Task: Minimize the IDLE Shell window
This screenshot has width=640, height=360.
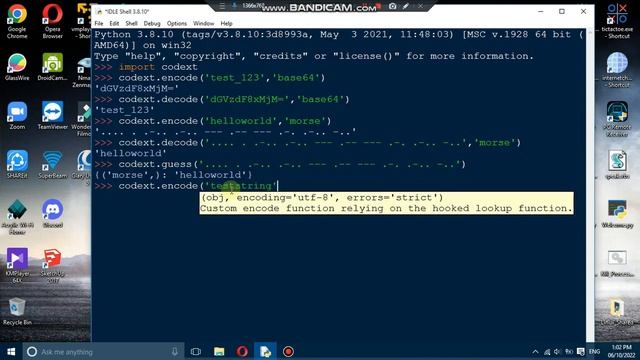Action: pyautogui.click(x=540, y=11)
